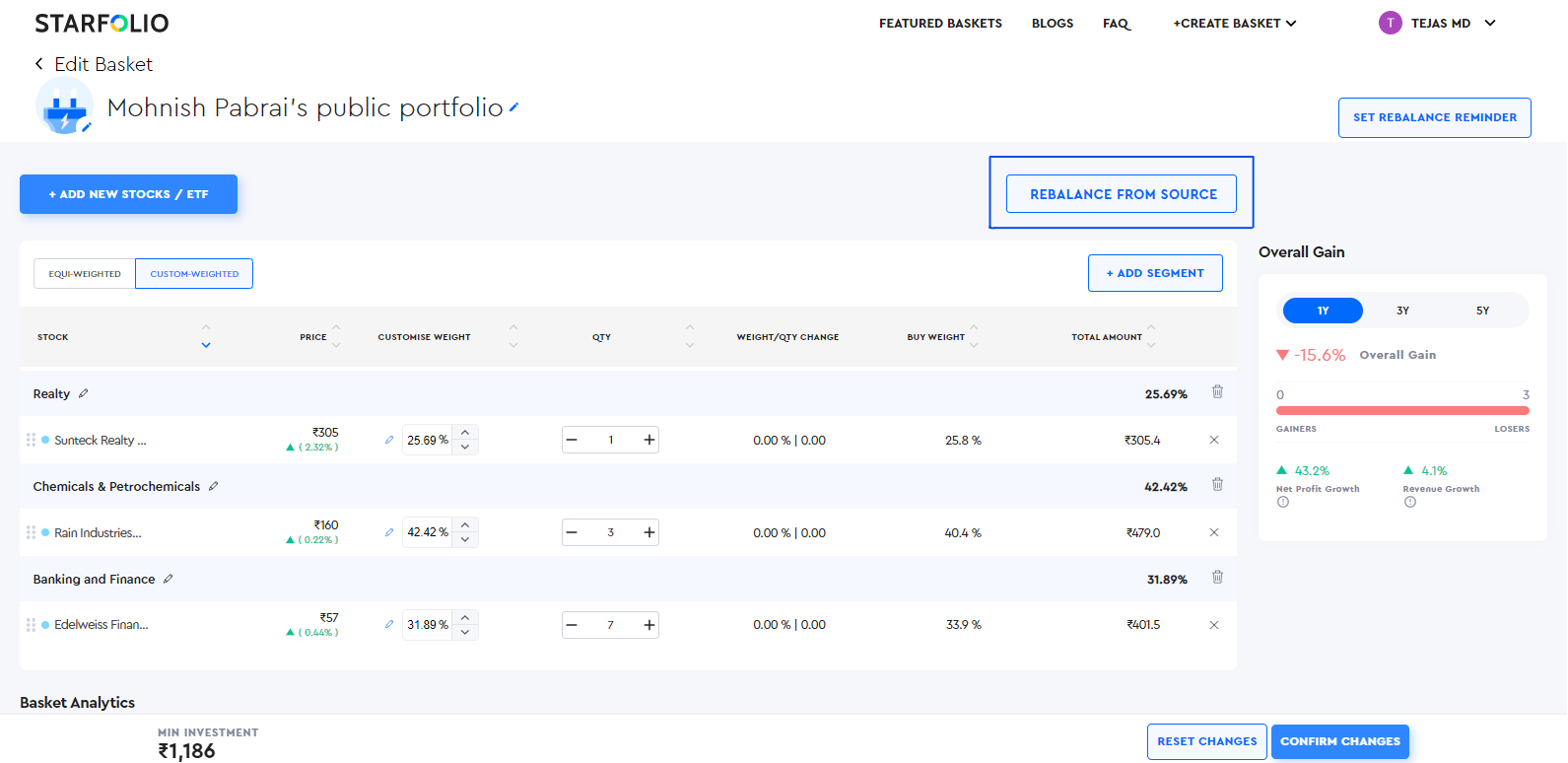Open FAQ page
This screenshot has width=1568, height=763.
[1116, 23]
